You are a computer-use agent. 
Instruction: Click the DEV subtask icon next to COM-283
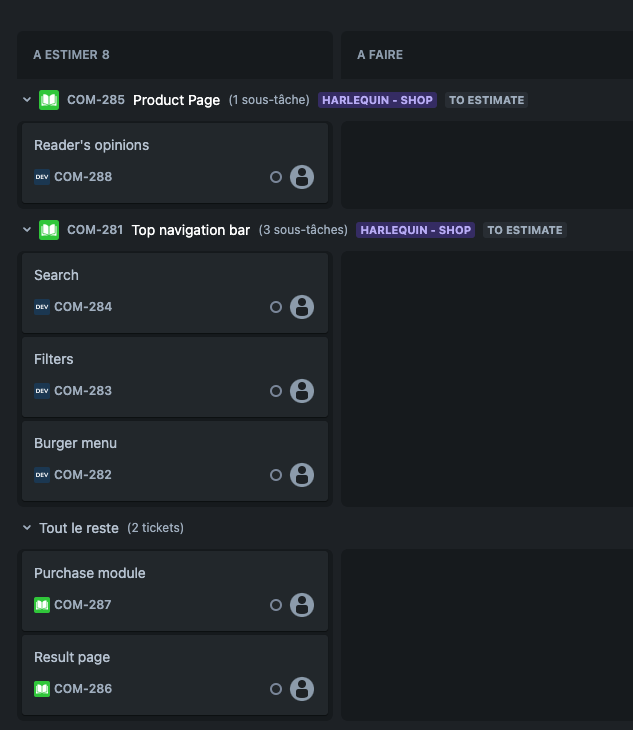tap(42, 391)
